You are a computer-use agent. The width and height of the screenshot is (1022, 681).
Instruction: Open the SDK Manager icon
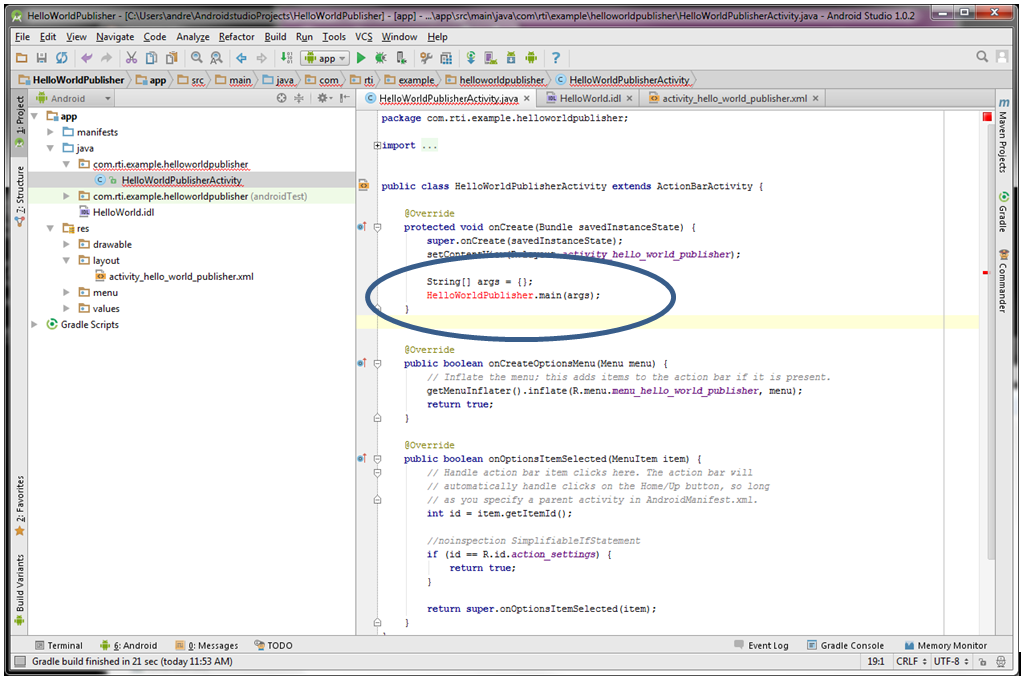511,58
